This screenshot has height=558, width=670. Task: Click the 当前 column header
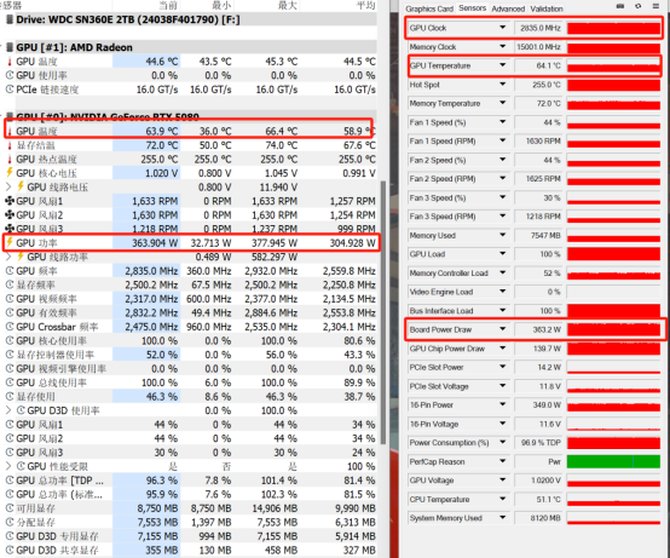[x=168, y=5]
